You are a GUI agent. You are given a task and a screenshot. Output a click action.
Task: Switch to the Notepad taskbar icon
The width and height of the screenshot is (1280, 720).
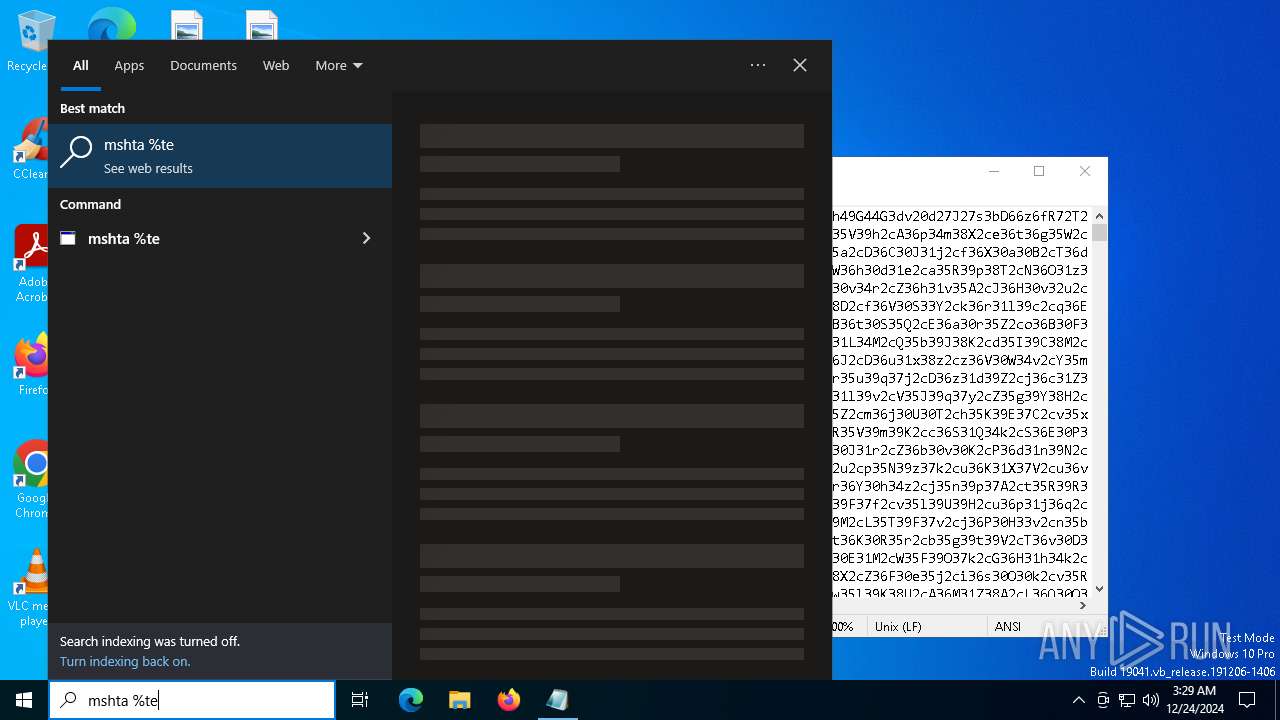coord(557,700)
